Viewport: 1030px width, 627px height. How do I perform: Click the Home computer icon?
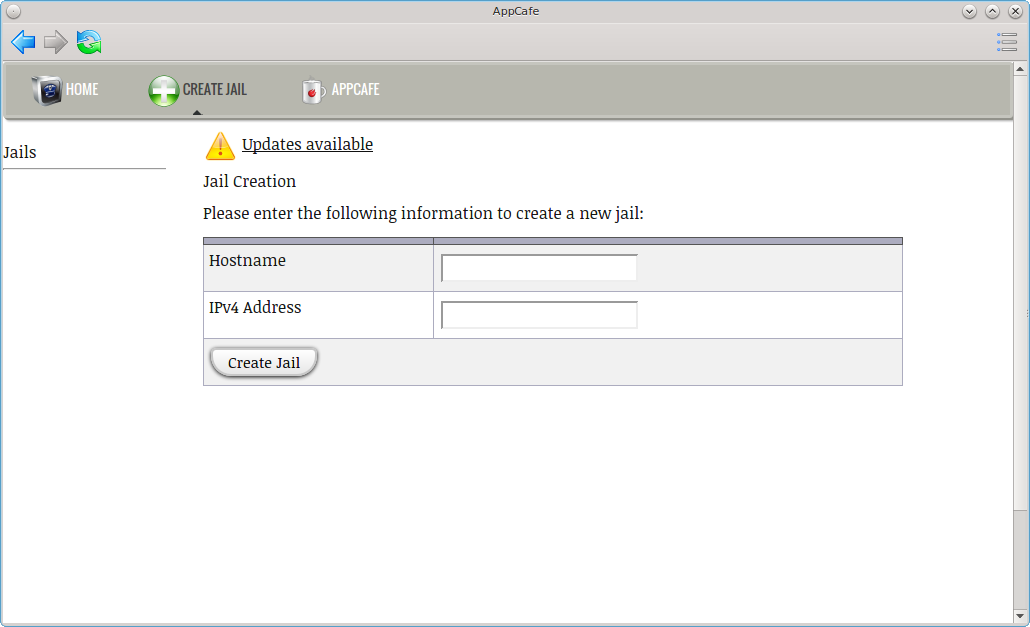47,90
